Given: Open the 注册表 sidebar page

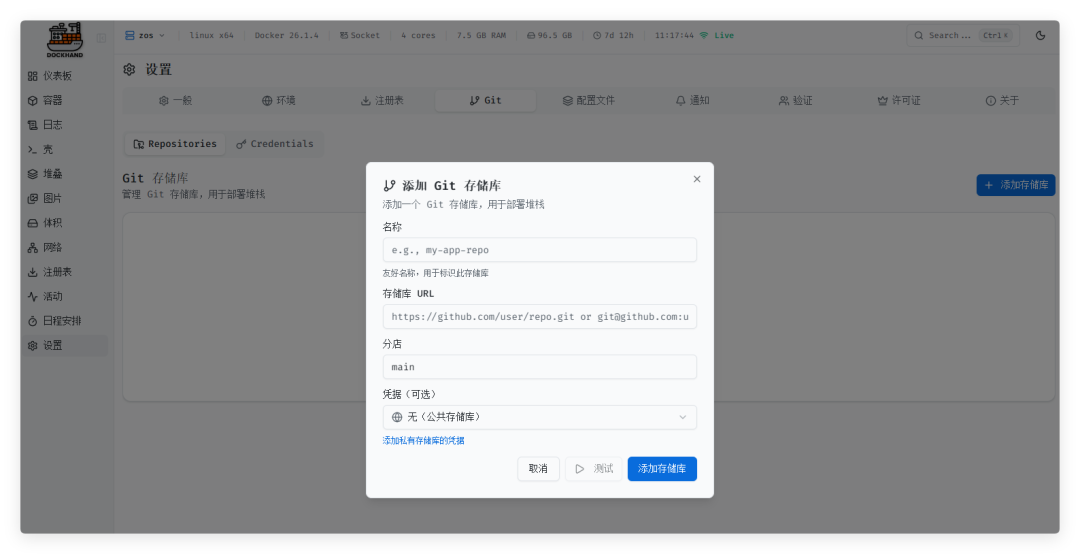Looking at the screenshot, I should tap(64, 272).
